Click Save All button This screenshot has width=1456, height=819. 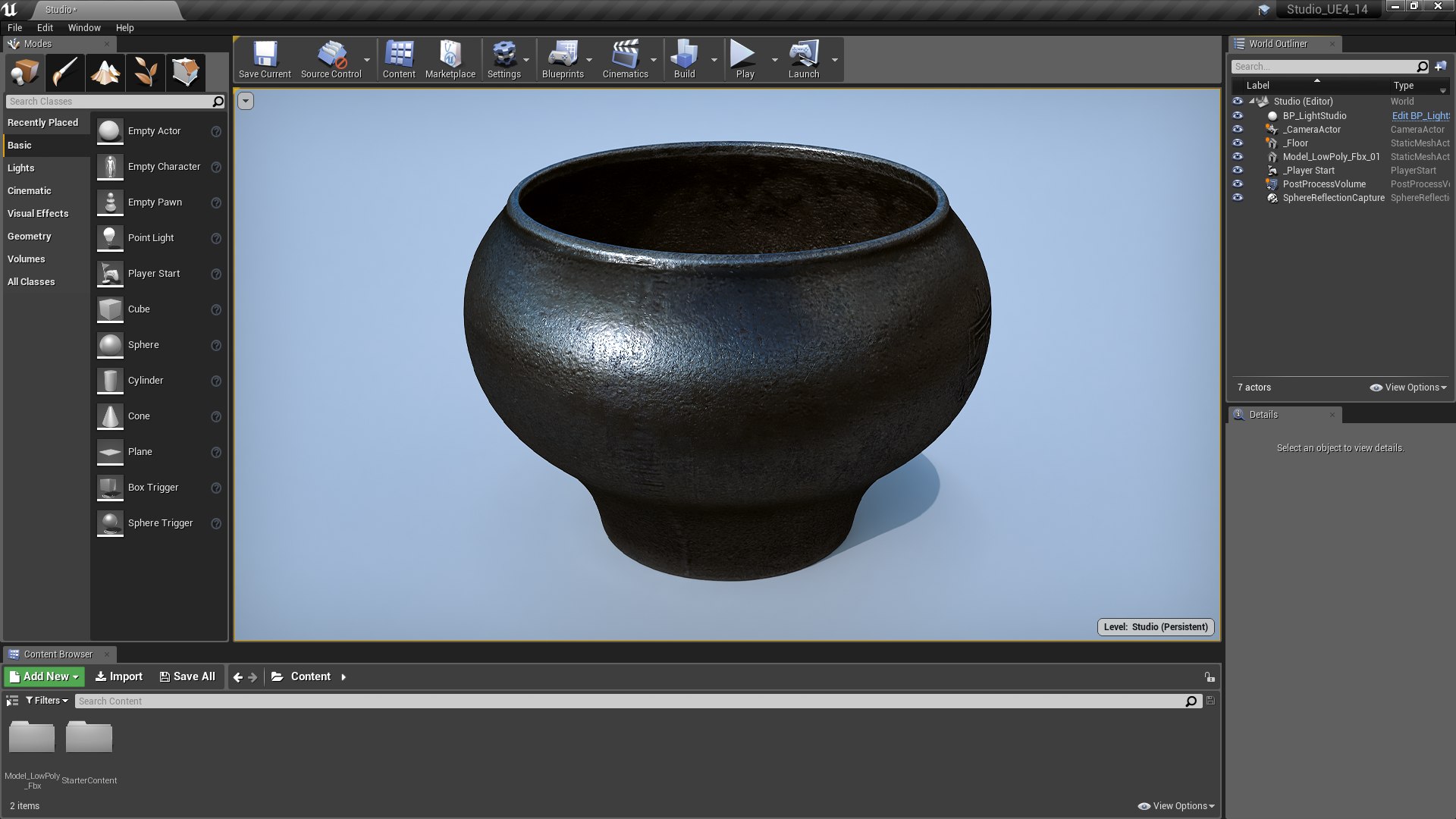tap(187, 676)
